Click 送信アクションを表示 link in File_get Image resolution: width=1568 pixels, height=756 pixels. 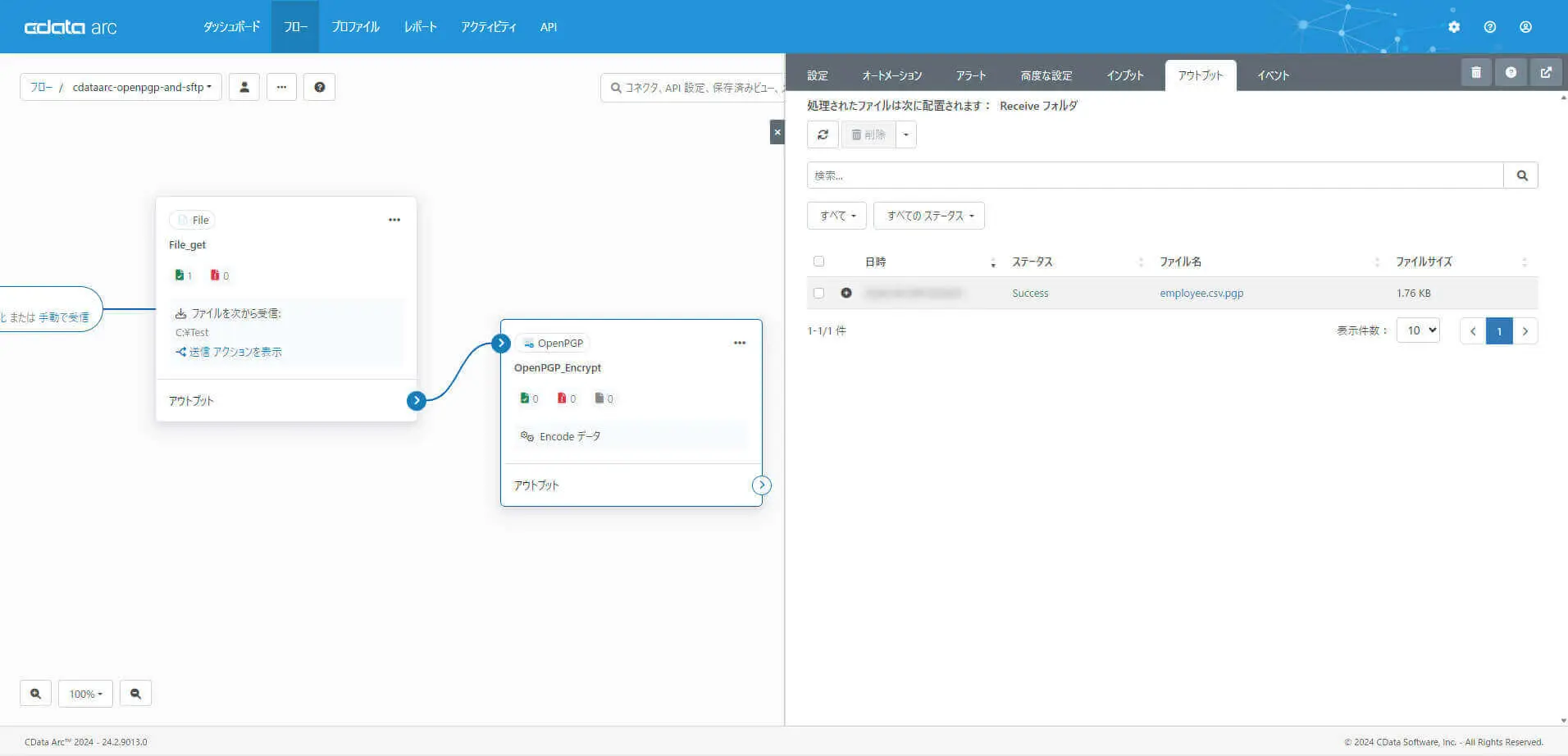coord(229,352)
